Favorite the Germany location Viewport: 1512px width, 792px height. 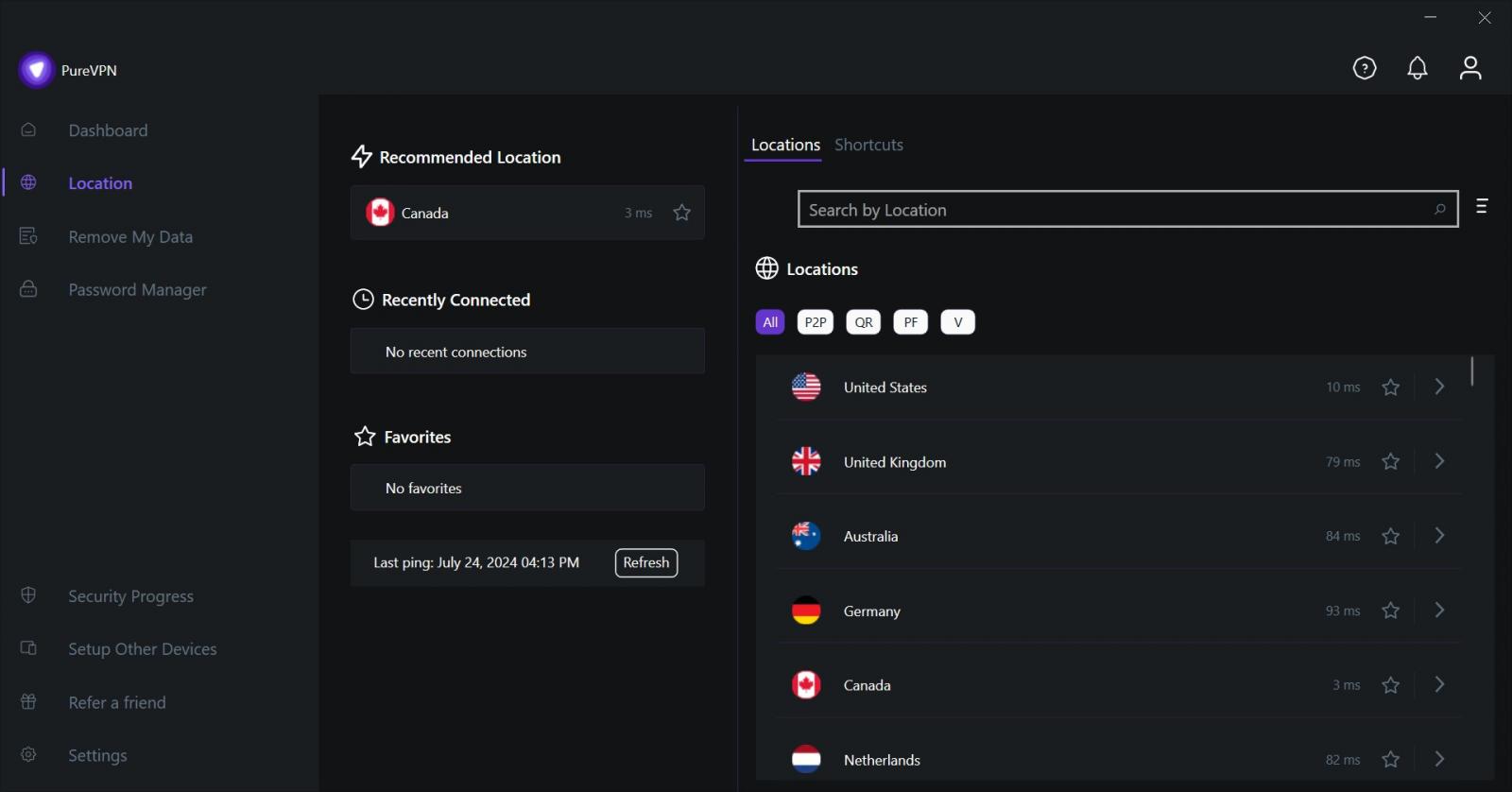1391,611
